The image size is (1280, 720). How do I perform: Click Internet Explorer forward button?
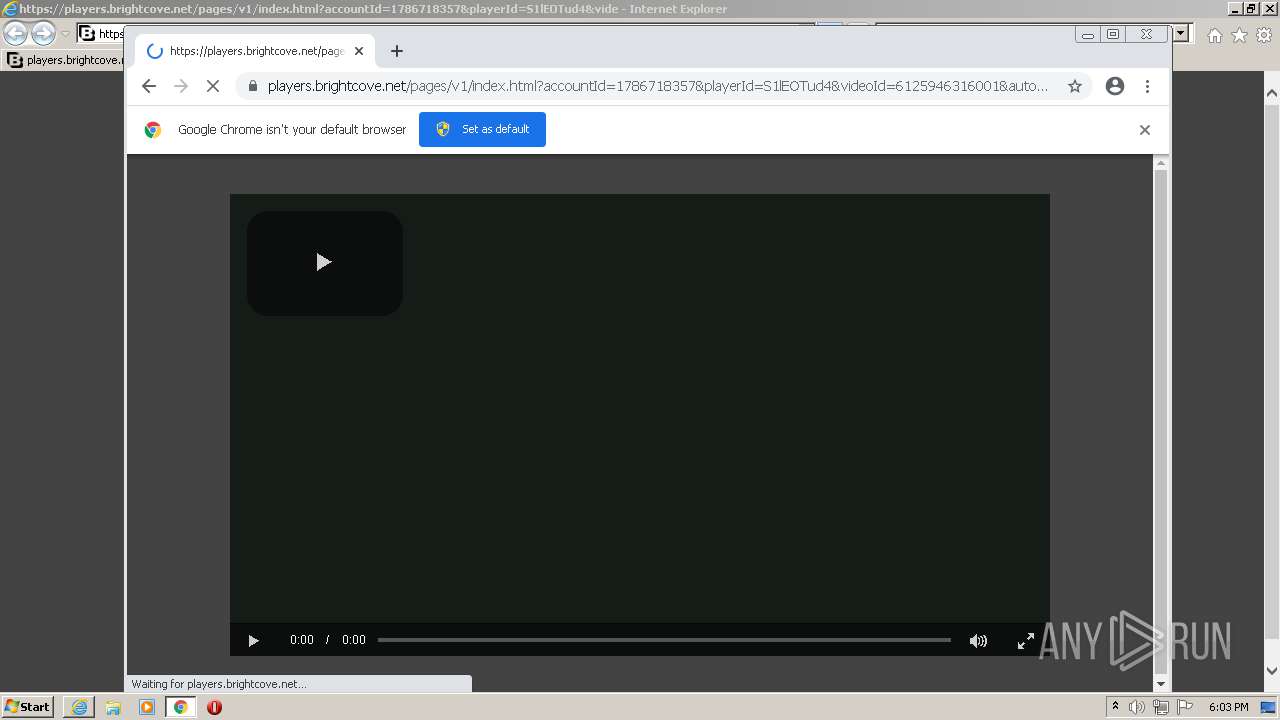43,34
